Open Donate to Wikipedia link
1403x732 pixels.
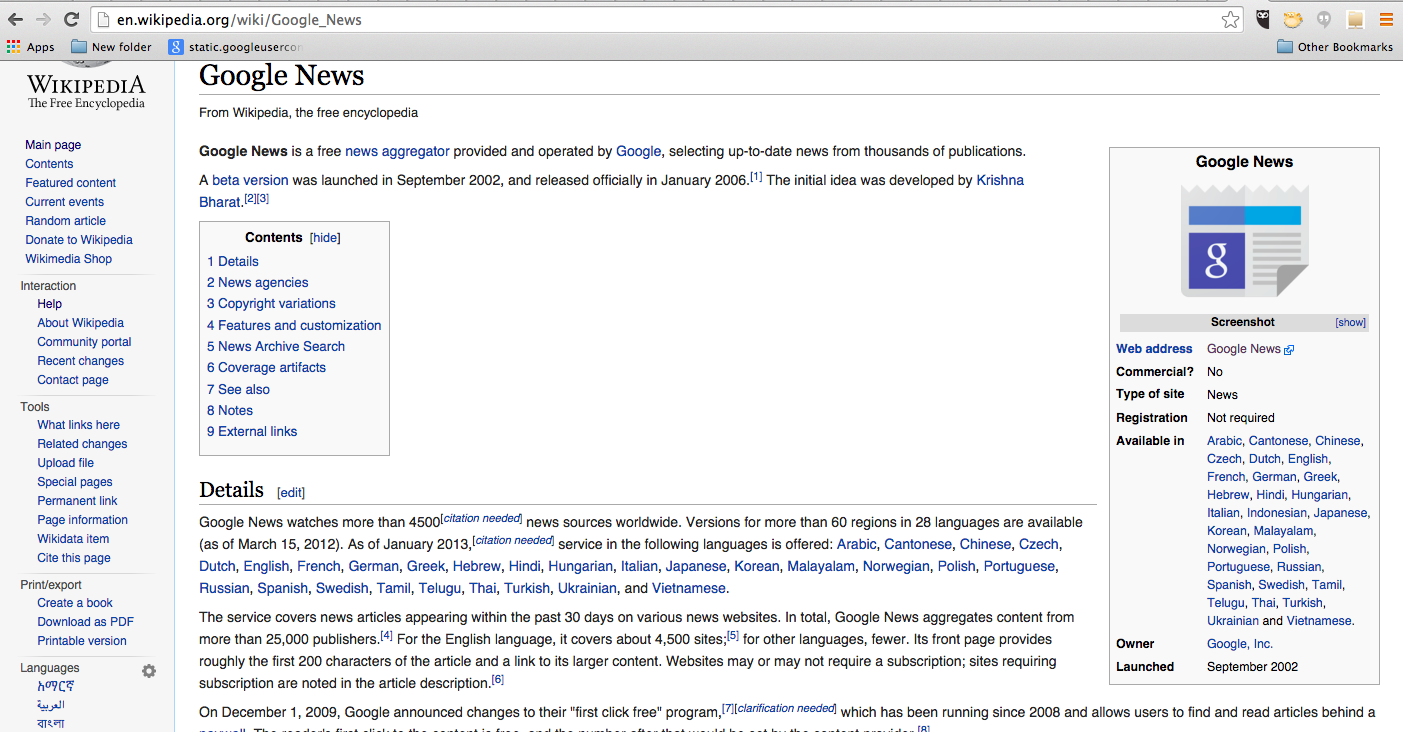click(79, 240)
